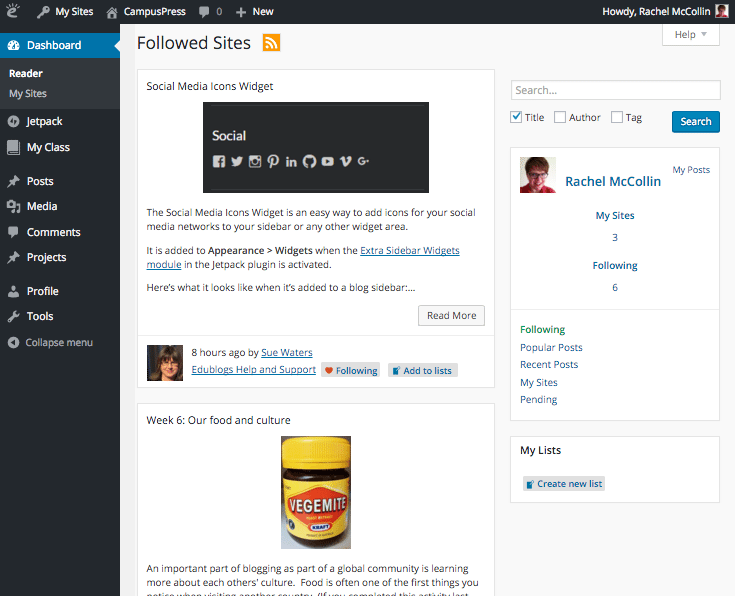Click Read More on the widget post
Screen dimensions: 735x596
point(451,316)
